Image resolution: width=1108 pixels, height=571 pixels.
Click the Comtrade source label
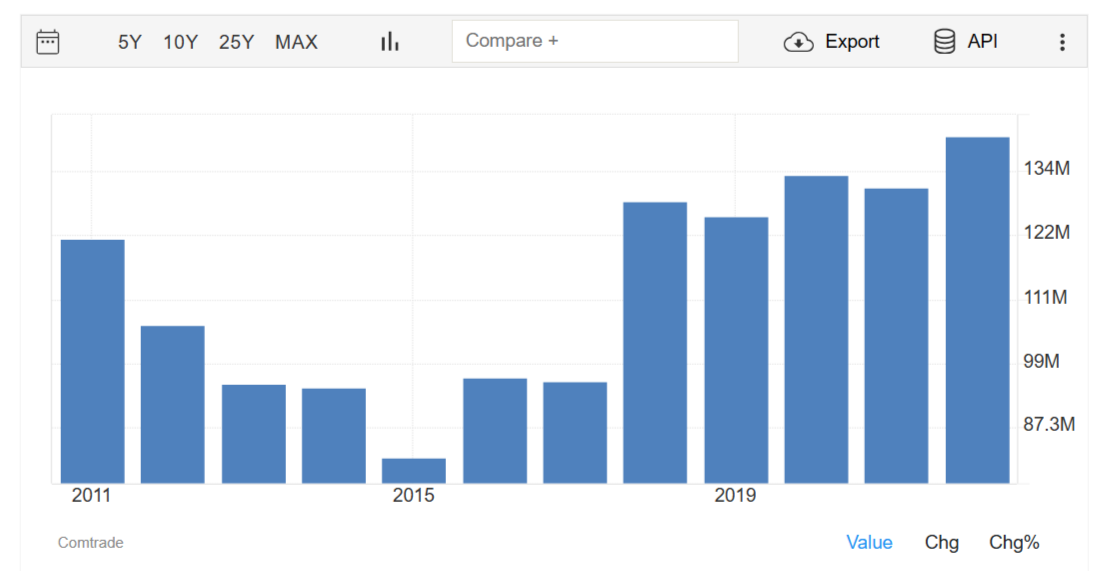tap(90, 543)
